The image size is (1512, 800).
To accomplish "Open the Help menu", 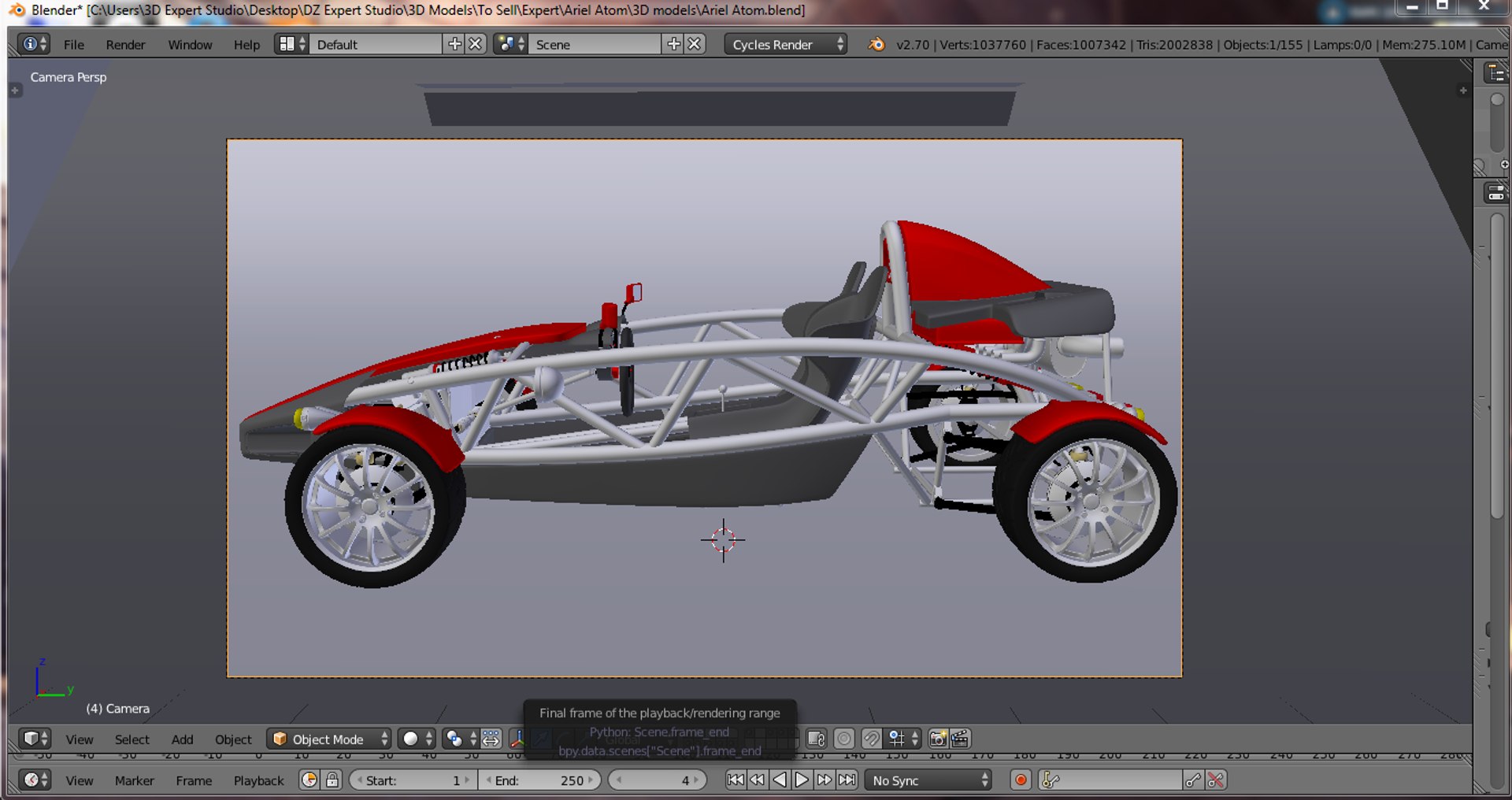I will tap(246, 45).
